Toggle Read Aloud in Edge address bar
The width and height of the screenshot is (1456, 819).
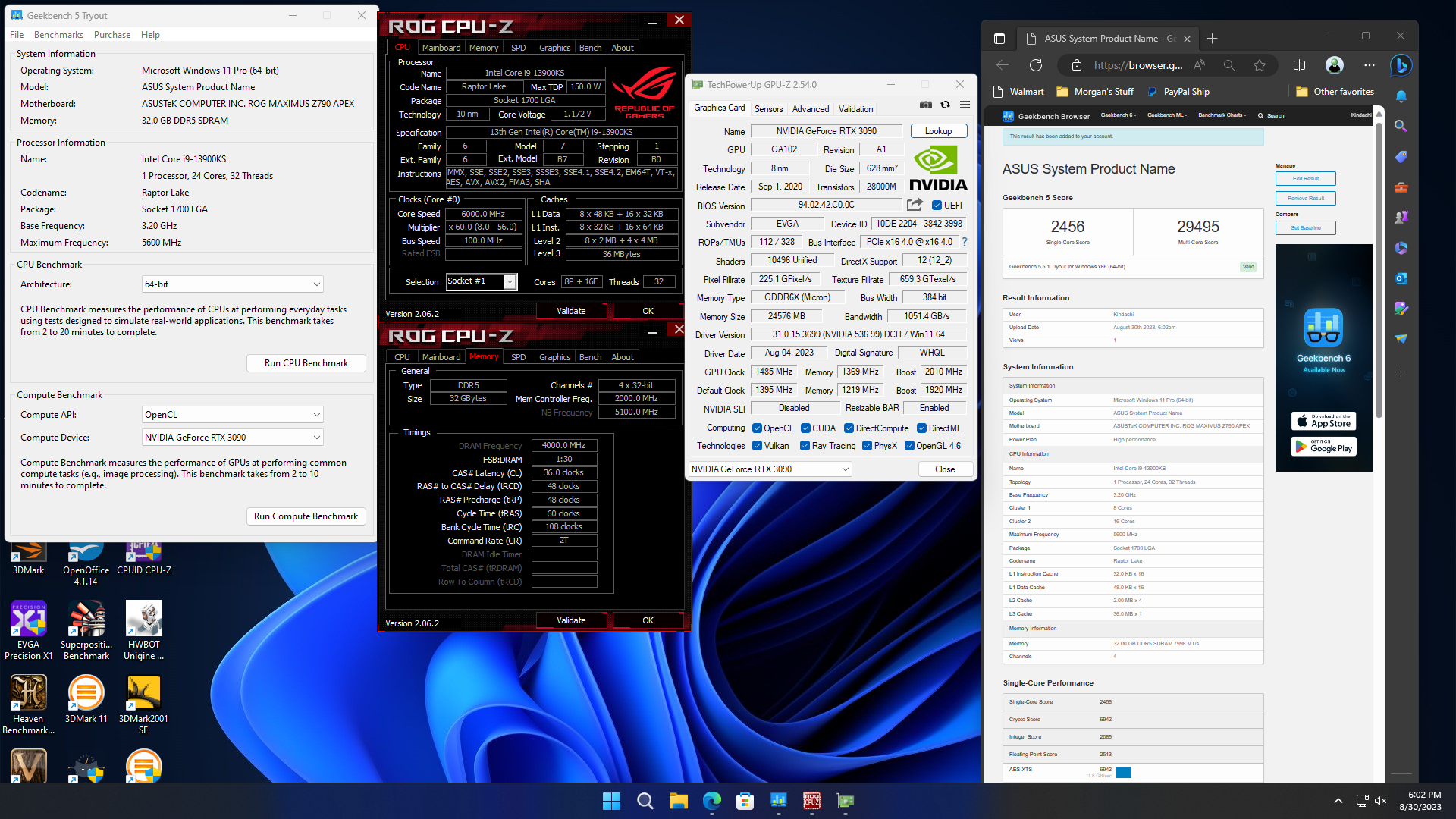(1199, 65)
